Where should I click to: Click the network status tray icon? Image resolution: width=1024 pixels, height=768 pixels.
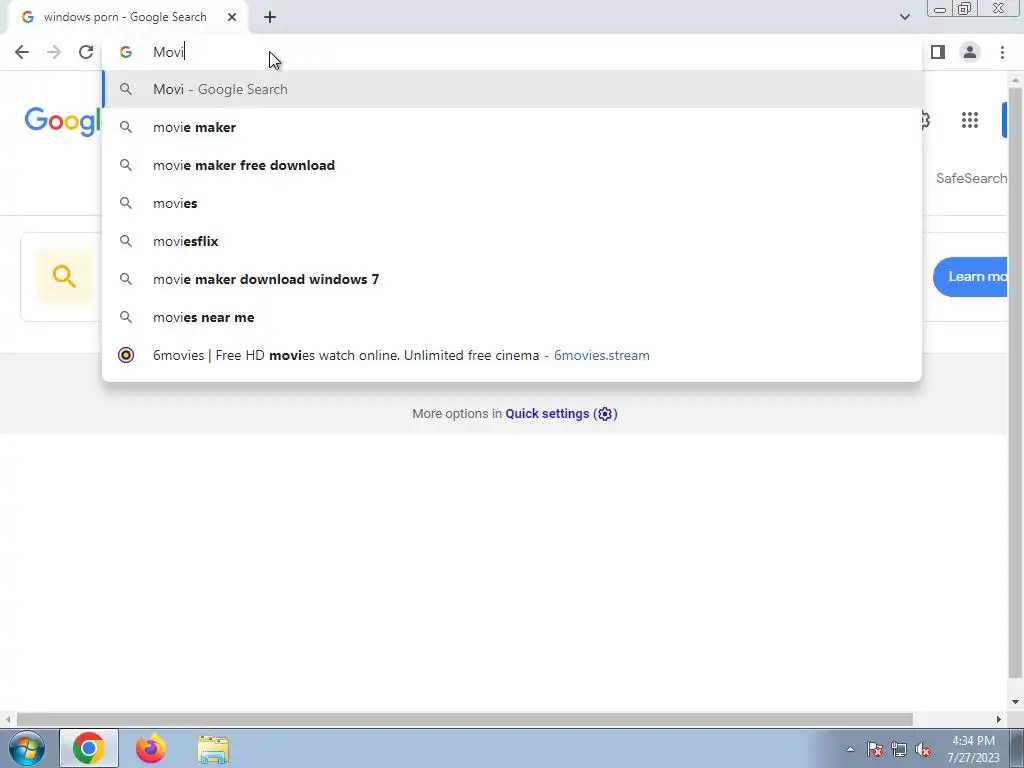coord(899,749)
